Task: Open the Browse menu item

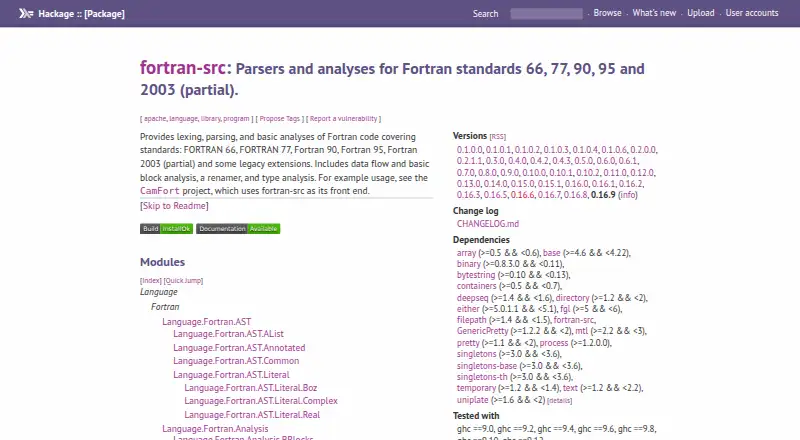Action: click(x=607, y=13)
